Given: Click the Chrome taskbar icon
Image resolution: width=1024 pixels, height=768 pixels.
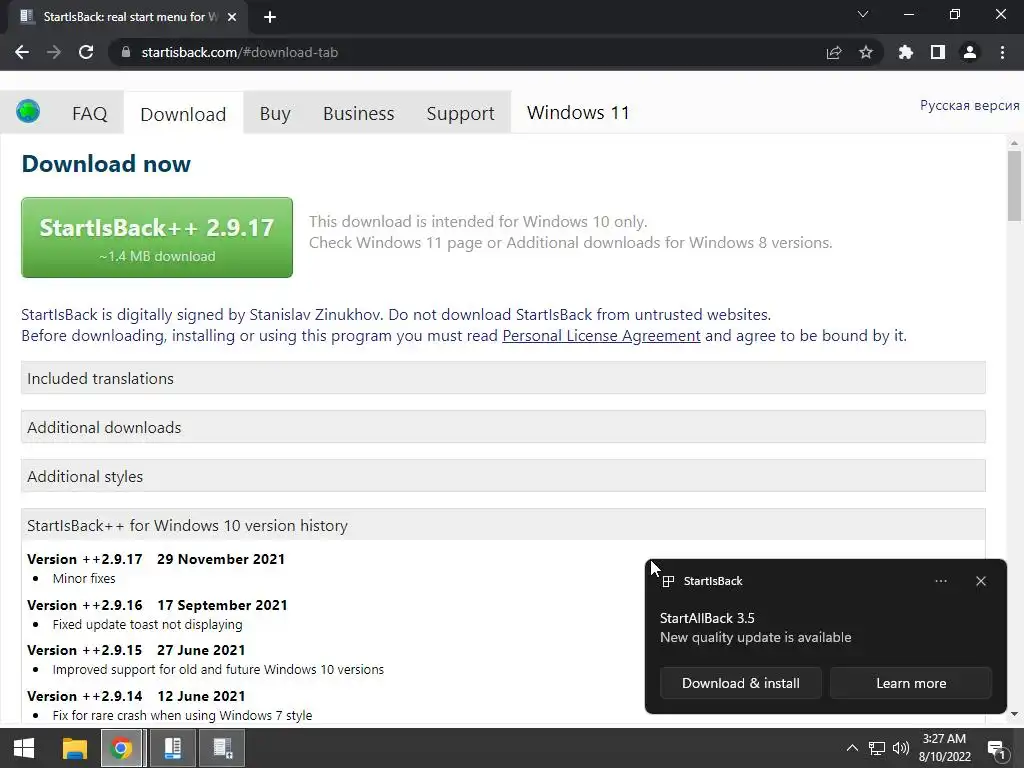Looking at the screenshot, I should tap(121, 748).
